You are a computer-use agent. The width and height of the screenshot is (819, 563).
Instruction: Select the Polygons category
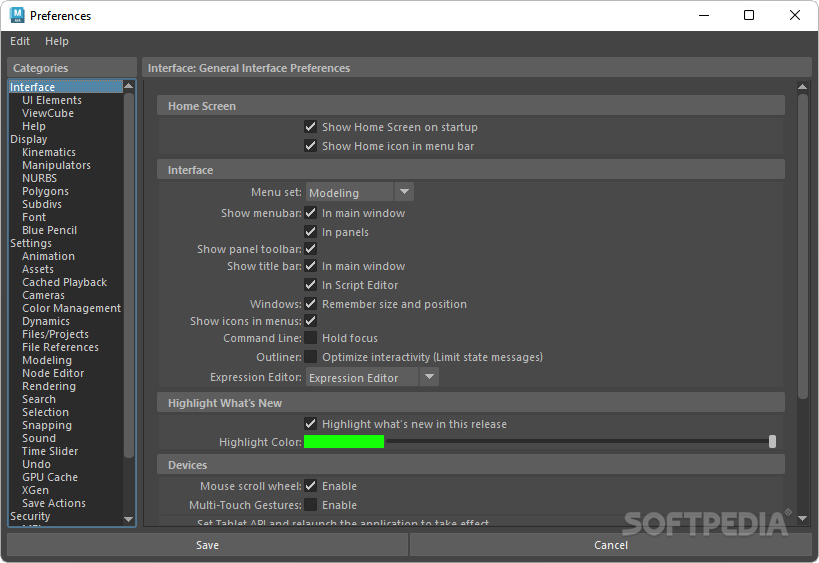click(45, 191)
